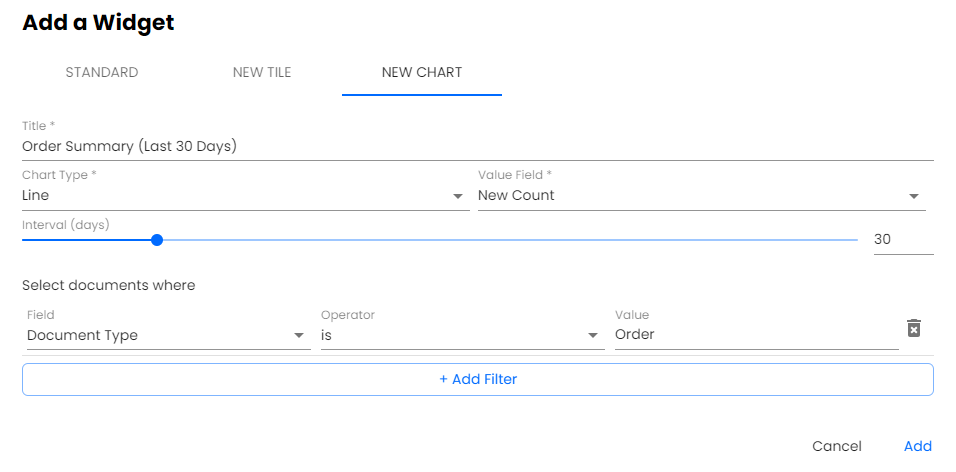Select the NEW CHART tab
The width and height of the screenshot is (956, 472).
(422, 73)
